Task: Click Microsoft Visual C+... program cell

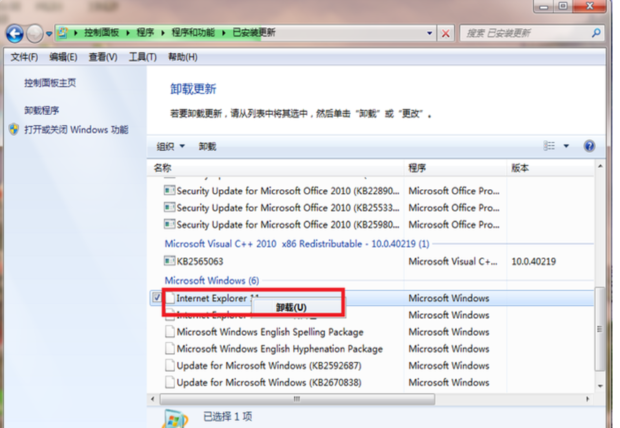Action: point(453,261)
